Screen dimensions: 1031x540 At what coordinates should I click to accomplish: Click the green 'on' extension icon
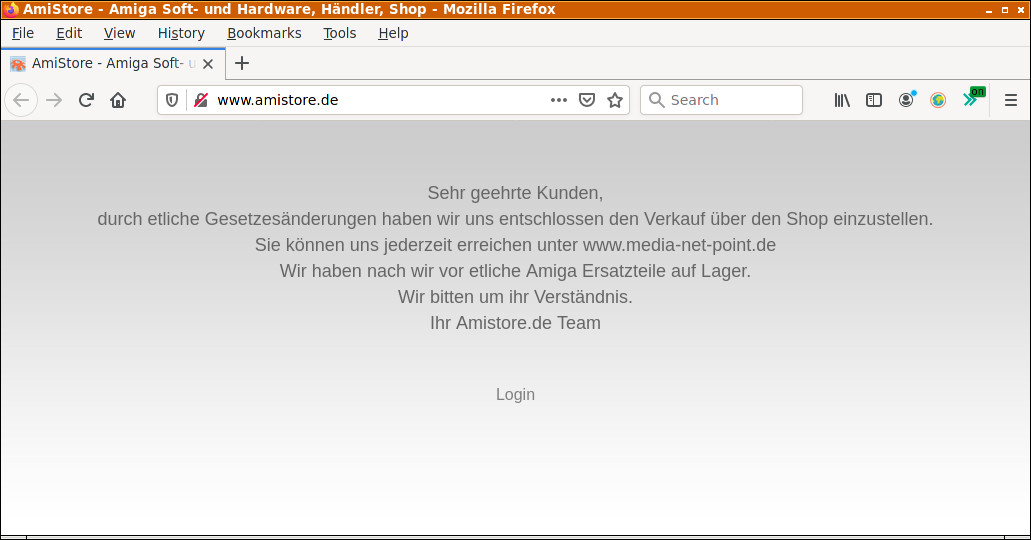[x=973, y=98]
